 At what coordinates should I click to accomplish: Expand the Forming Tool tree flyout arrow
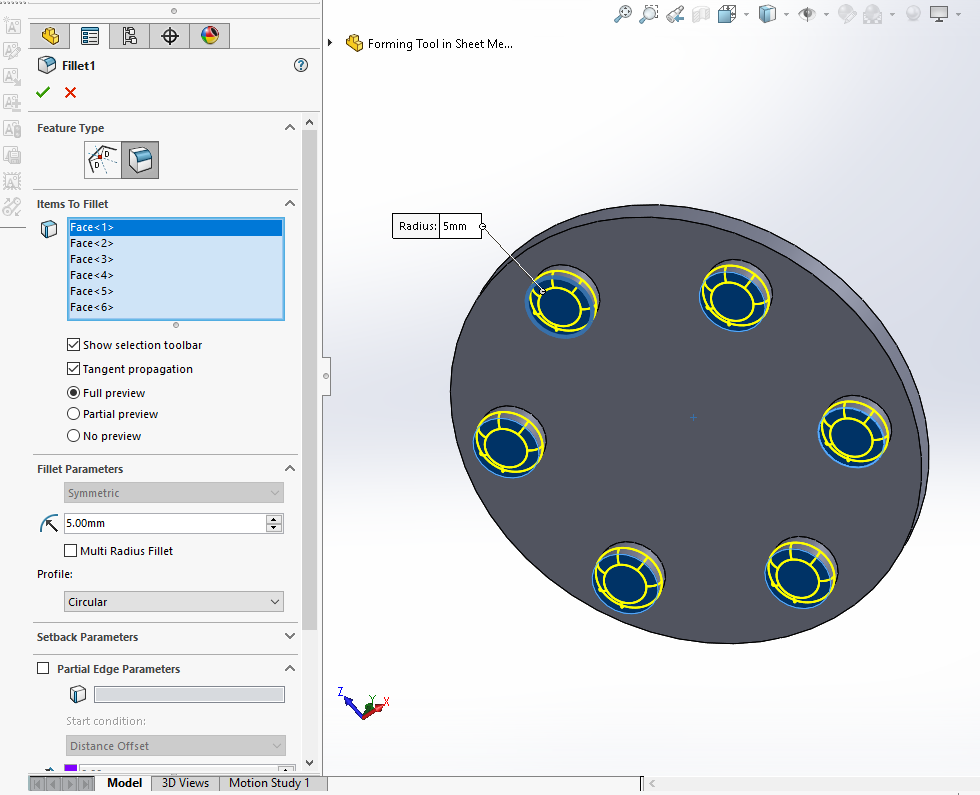click(331, 43)
